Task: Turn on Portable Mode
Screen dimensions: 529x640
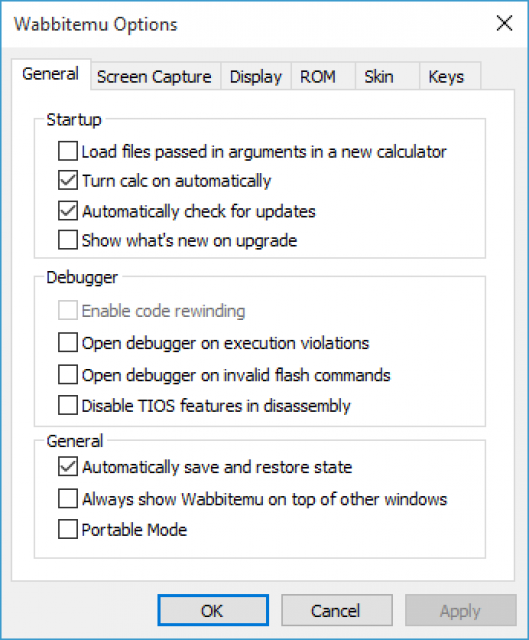Action: 68,529
